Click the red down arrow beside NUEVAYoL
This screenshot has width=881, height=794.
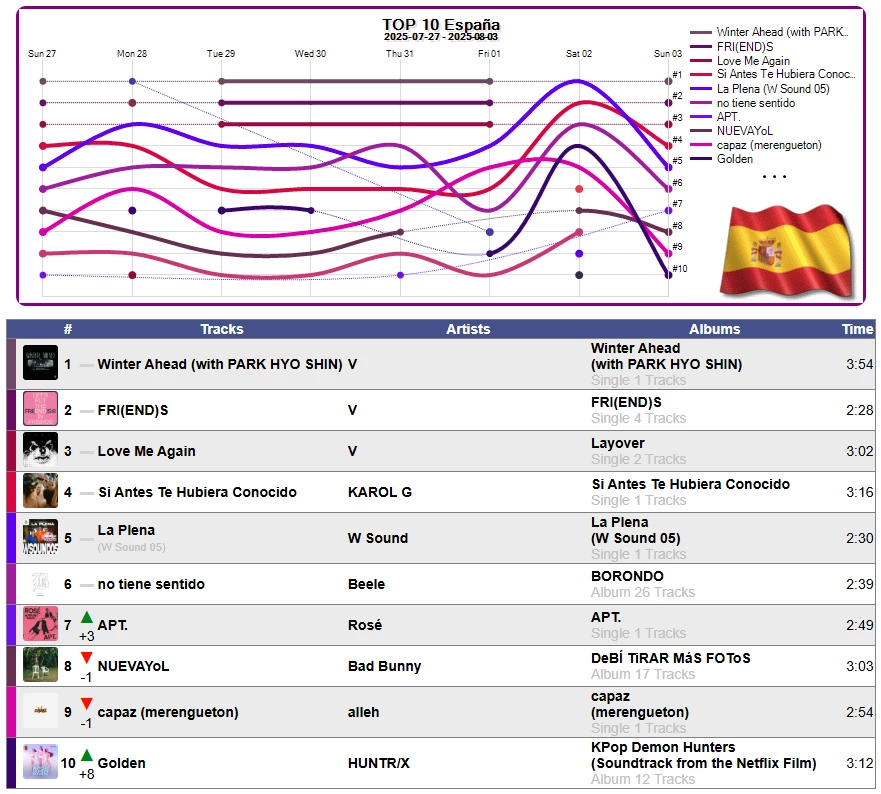[87, 657]
